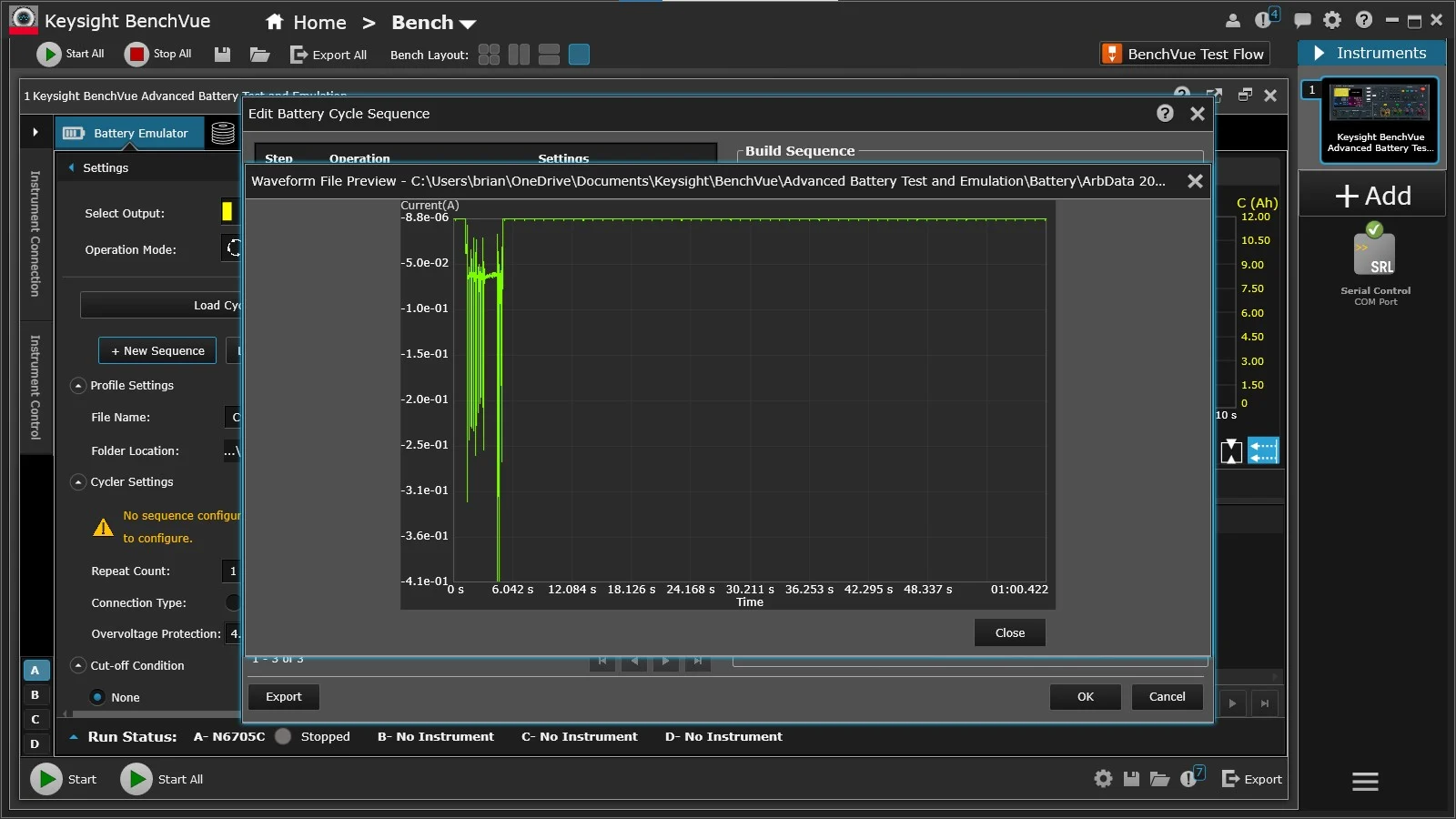
Task: Select the two-row bench layout icon
Action: 549,55
